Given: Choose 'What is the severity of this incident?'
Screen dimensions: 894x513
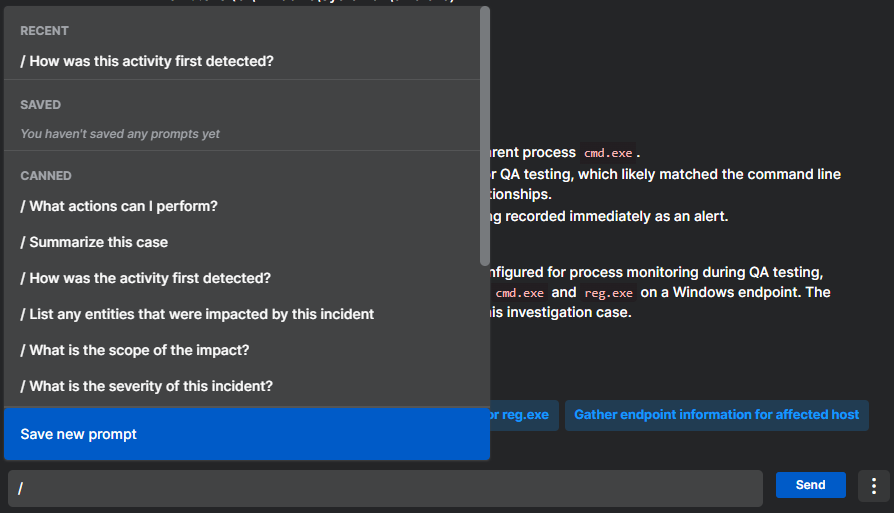Looking at the screenshot, I should (x=146, y=386).
